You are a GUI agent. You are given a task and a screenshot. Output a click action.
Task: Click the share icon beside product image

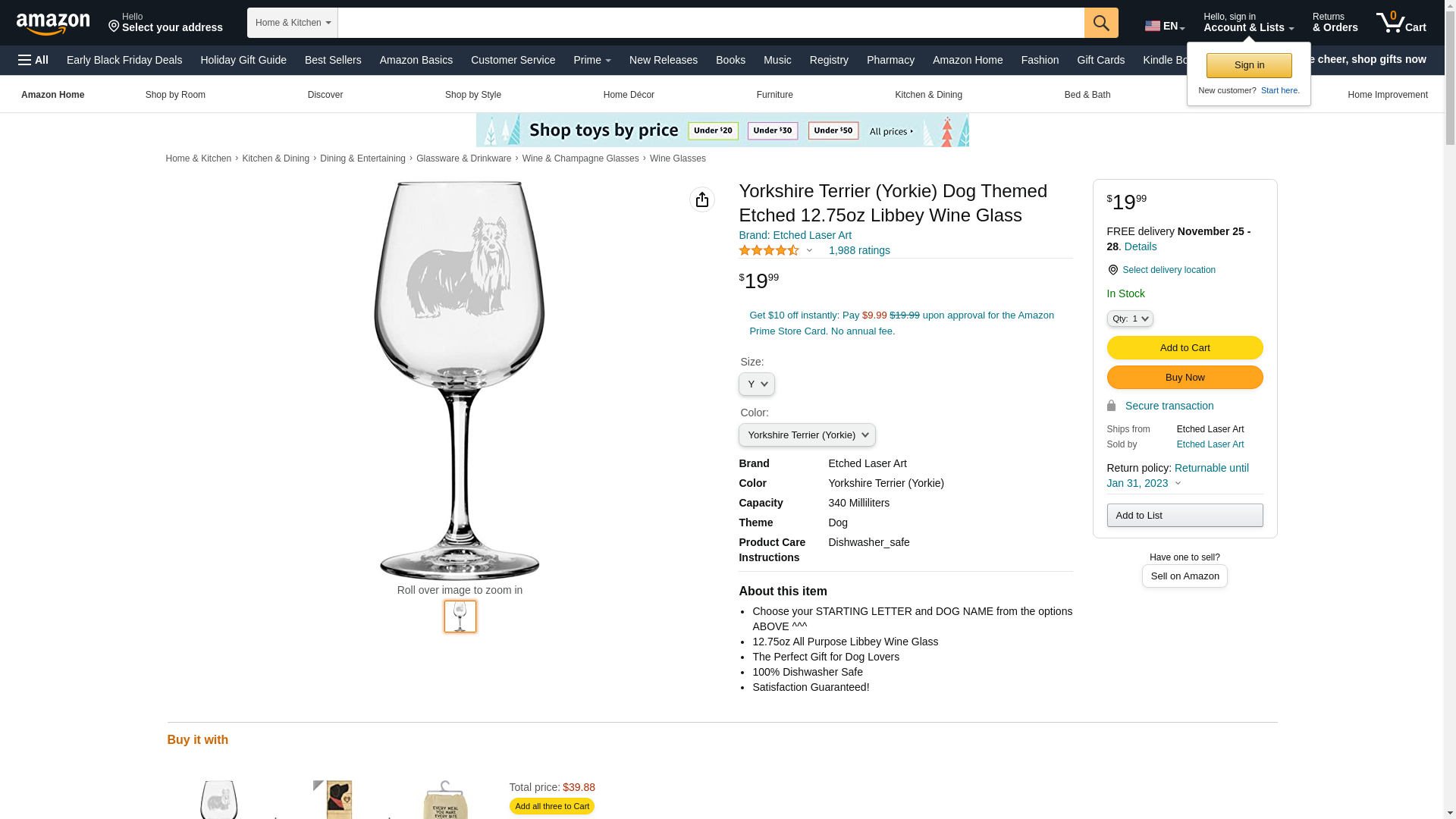coord(702,199)
